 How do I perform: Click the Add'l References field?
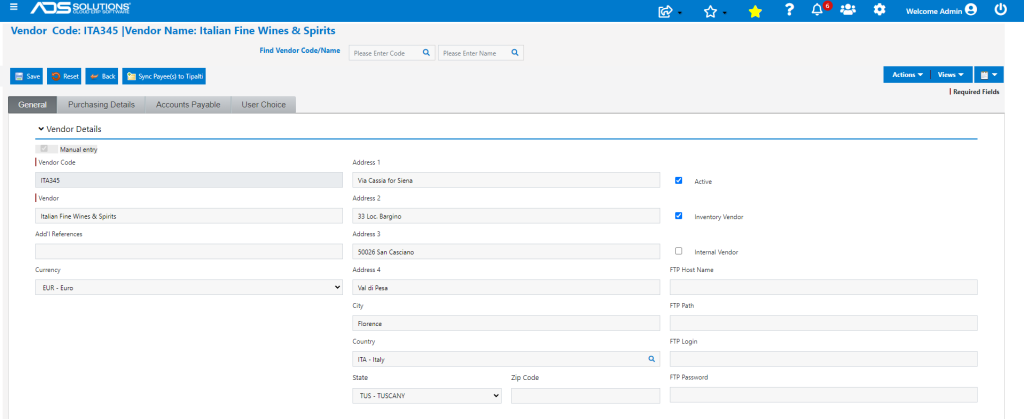pyautogui.click(x=189, y=251)
